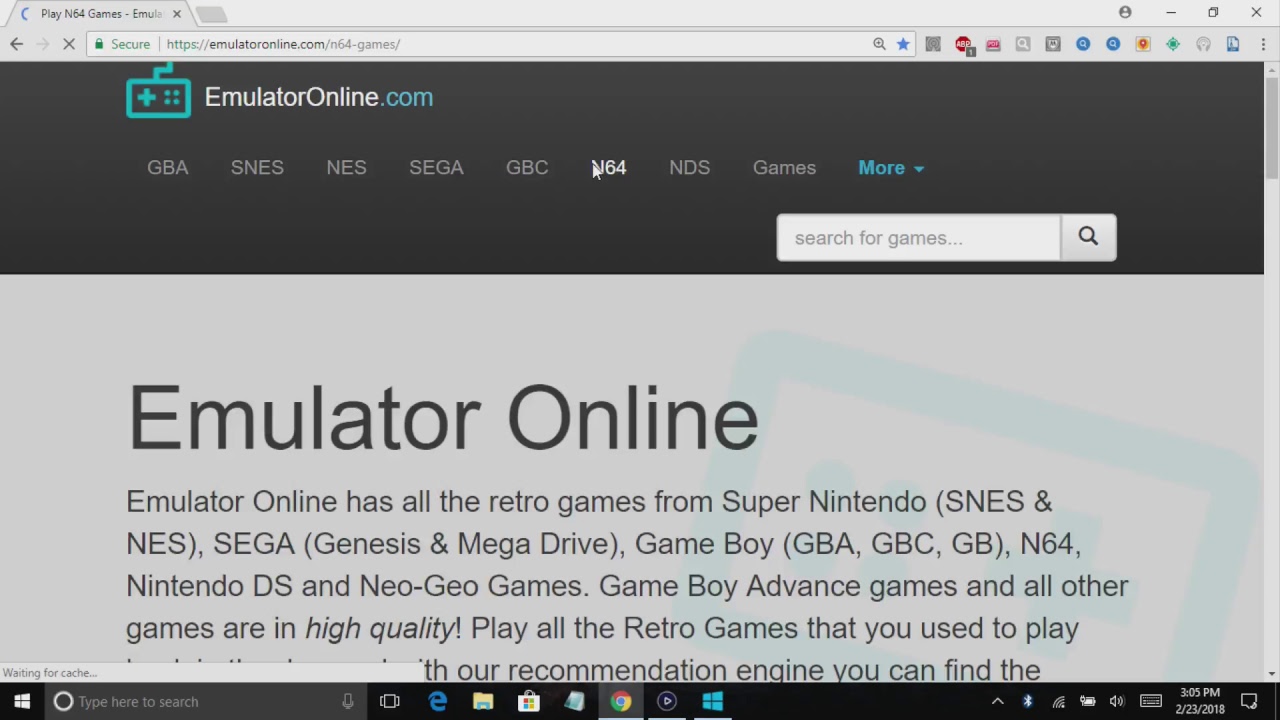Image resolution: width=1280 pixels, height=720 pixels.
Task: Open the GBA games menu item
Action: click(x=167, y=168)
